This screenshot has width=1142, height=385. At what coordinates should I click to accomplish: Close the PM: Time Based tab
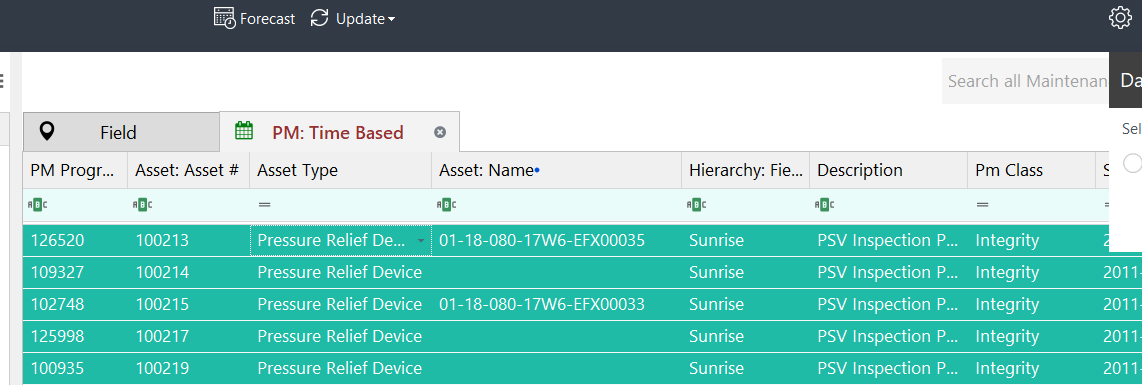click(440, 132)
